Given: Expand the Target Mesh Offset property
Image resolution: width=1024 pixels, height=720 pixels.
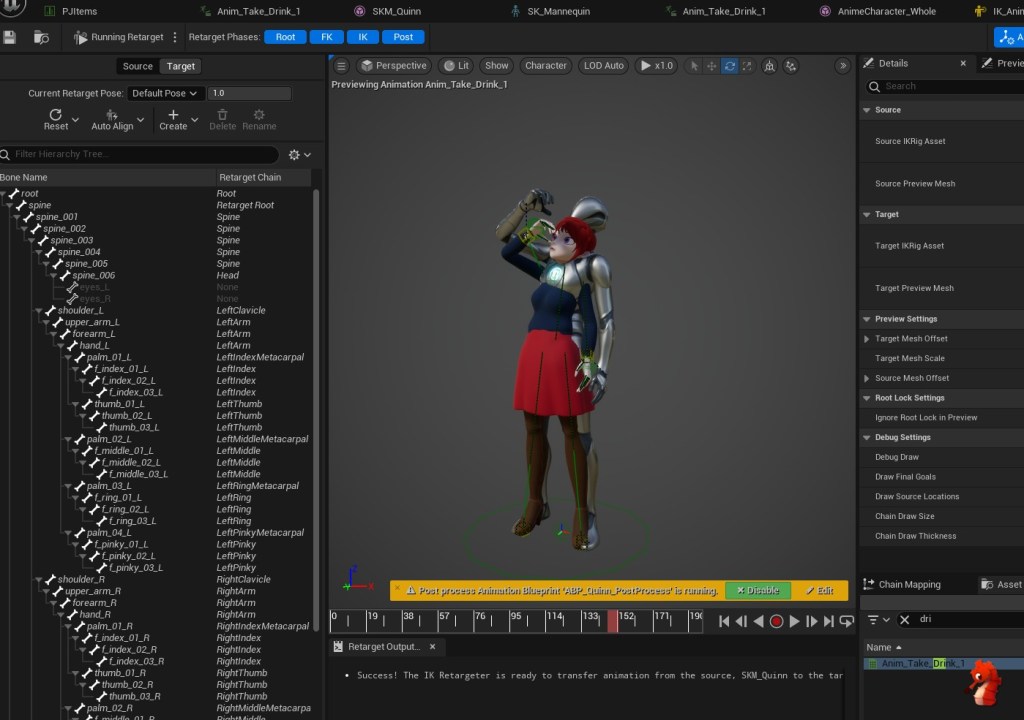Looking at the screenshot, I should pyautogui.click(x=867, y=339).
